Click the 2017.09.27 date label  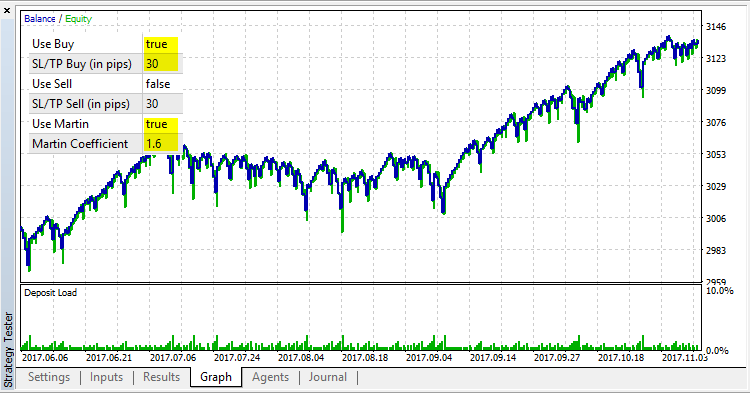557,358
